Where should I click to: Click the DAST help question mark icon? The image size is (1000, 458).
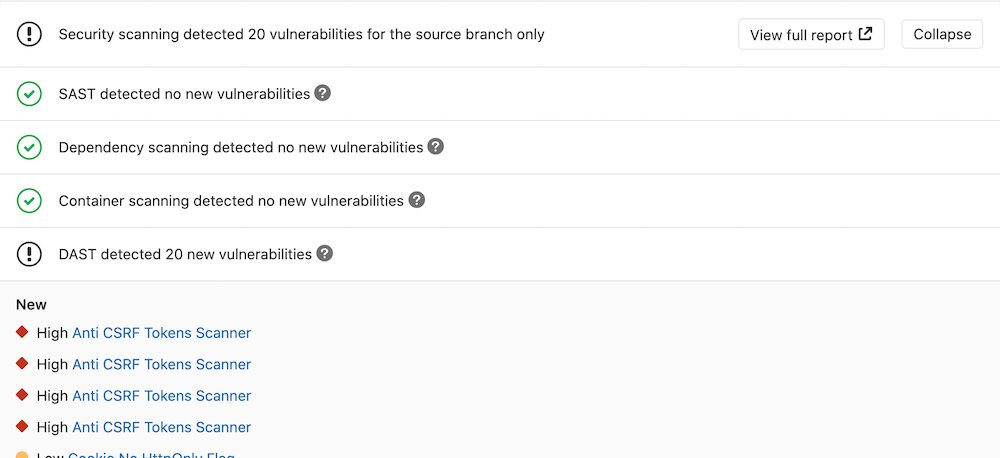(324, 253)
